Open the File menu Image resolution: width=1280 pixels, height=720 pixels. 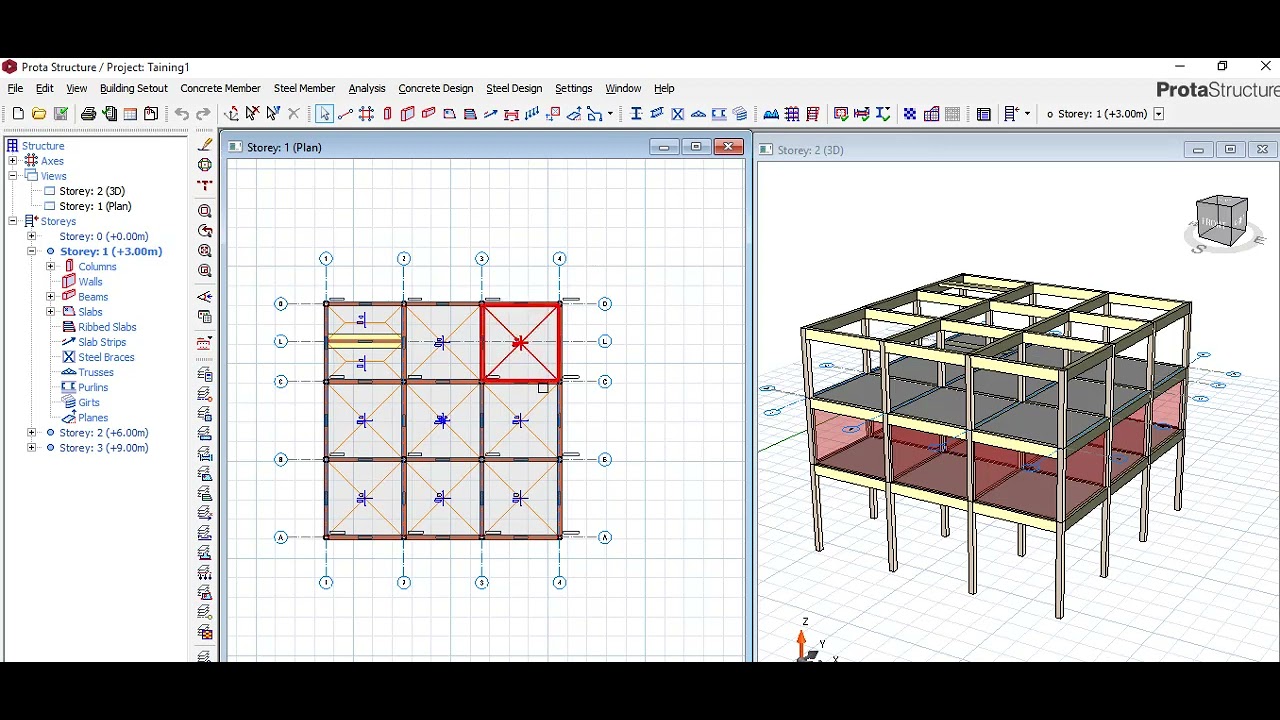(15, 88)
